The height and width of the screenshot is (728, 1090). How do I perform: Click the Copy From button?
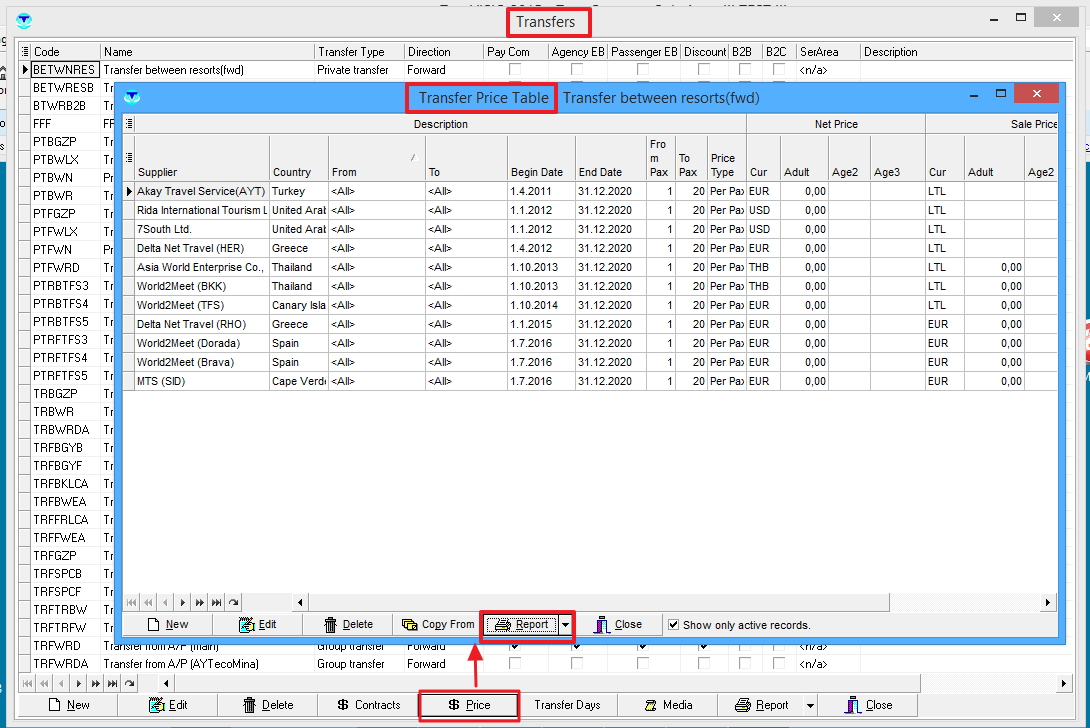coord(438,624)
